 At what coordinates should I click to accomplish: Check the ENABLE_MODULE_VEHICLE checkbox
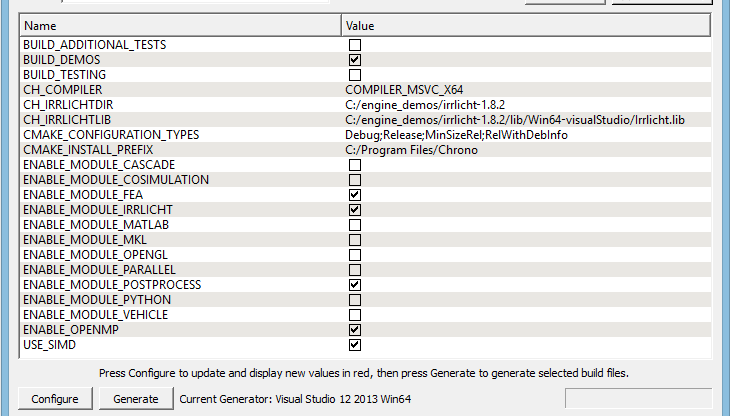pos(354,315)
